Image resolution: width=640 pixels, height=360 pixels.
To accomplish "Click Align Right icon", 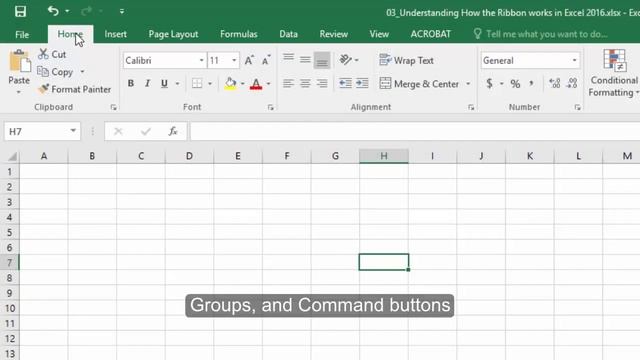I will pyautogui.click(x=322, y=84).
